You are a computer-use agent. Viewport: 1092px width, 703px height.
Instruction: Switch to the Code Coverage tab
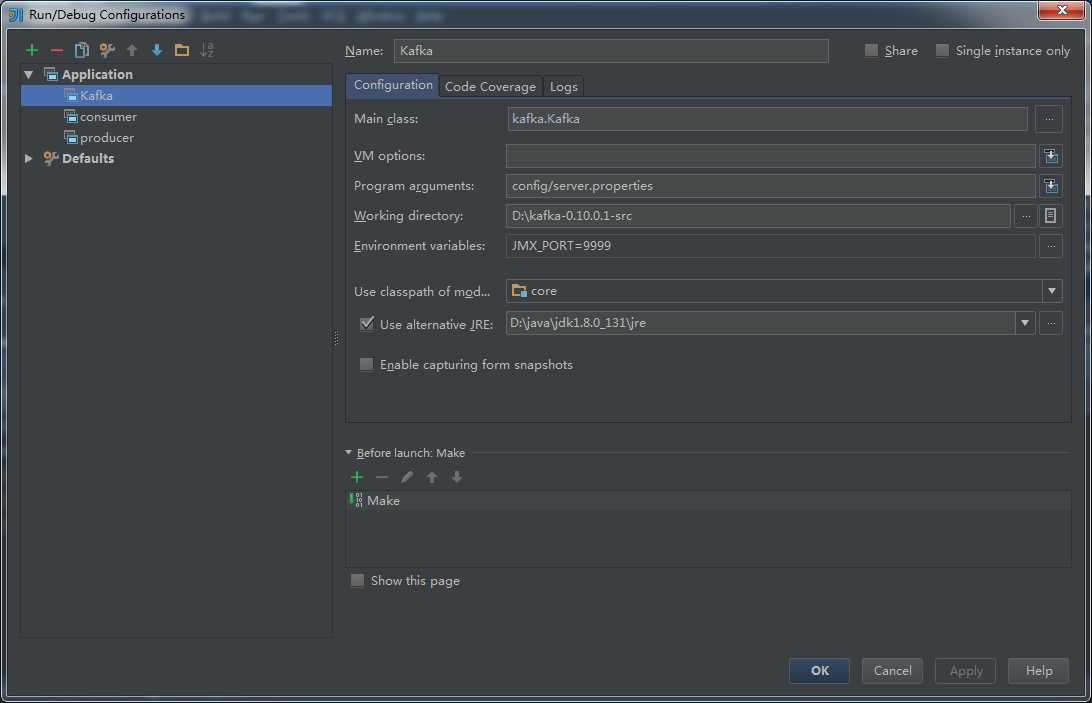(x=490, y=86)
